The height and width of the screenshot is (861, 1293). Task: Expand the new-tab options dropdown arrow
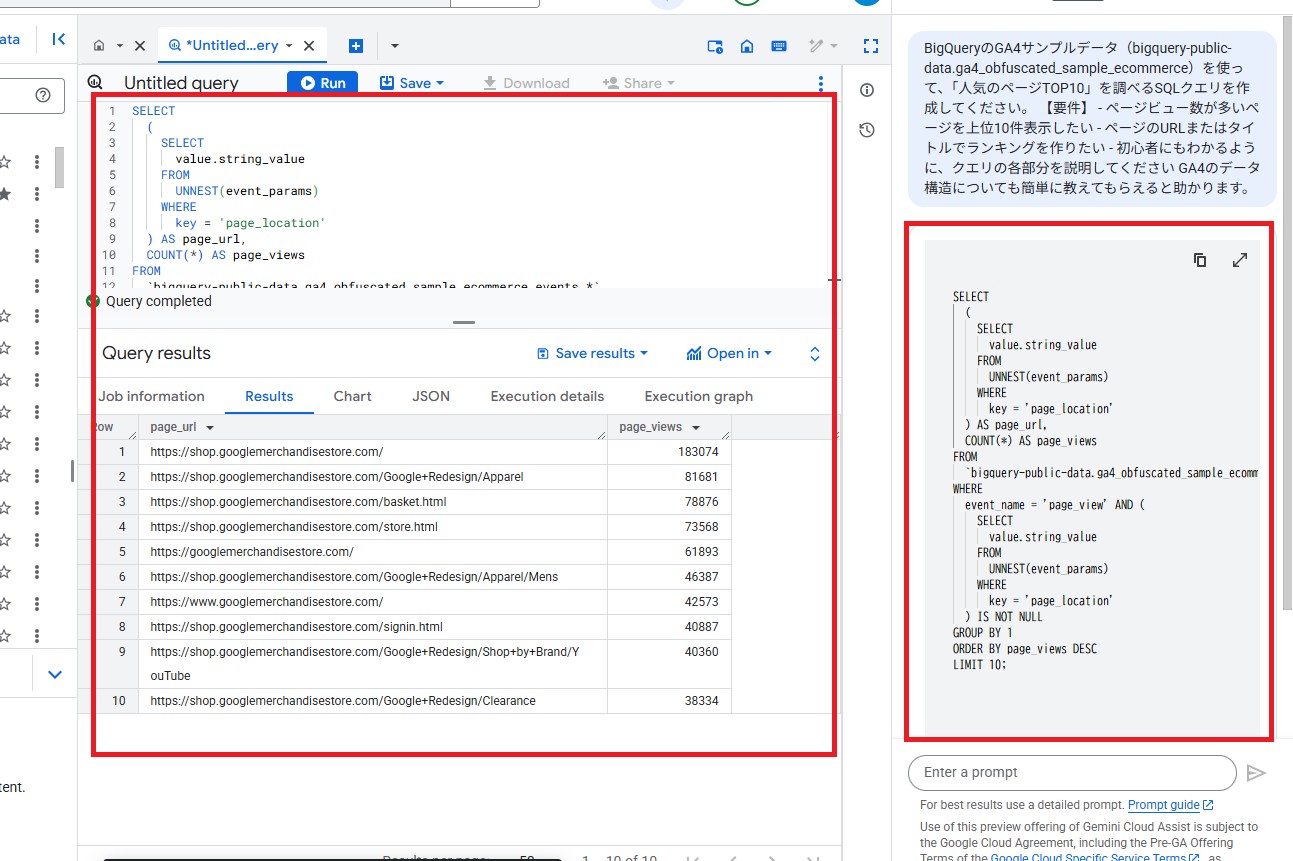click(x=395, y=46)
